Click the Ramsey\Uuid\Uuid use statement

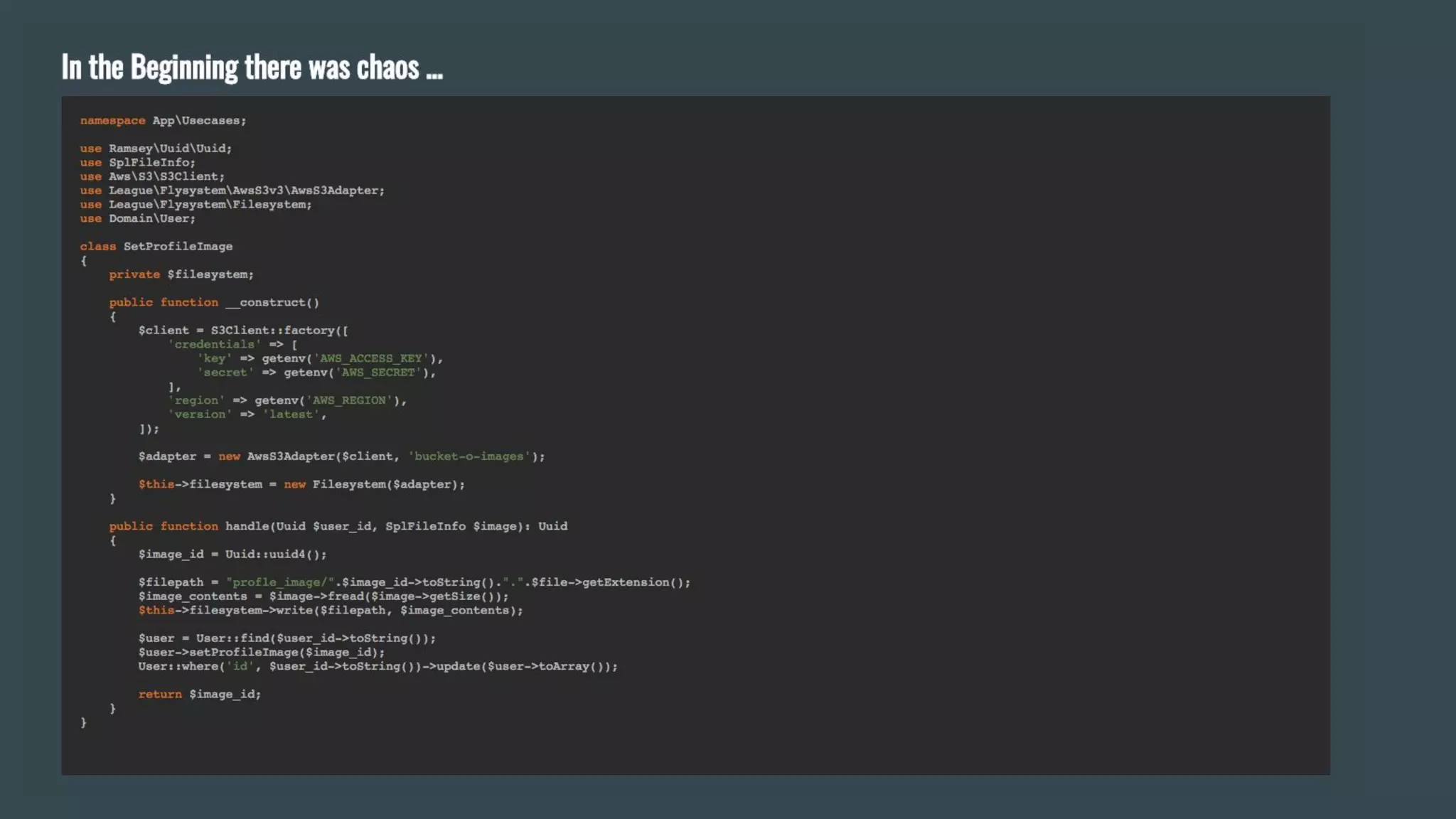(x=169, y=149)
